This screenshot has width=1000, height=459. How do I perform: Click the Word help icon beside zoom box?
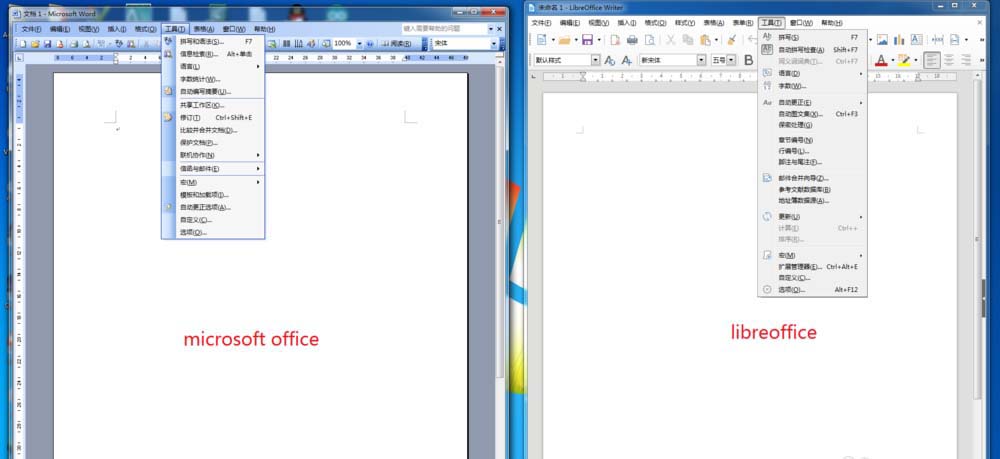pos(369,43)
